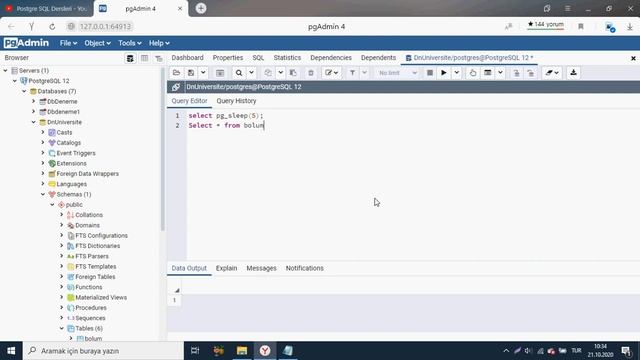The width and height of the screenshot is (640, 360).
Task: Click the Copy rows icon
Action: coord(268,73)
